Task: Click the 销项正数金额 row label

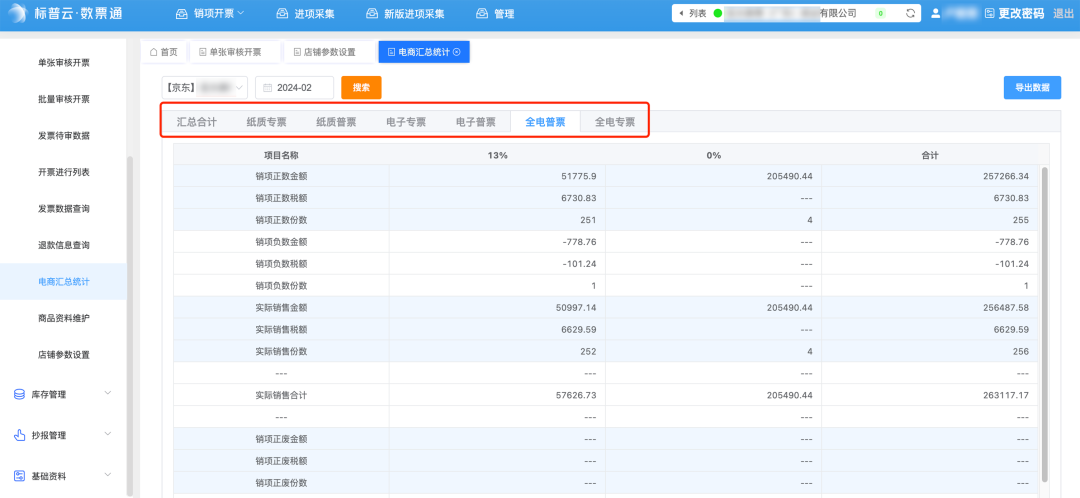Action: point(281,176)
